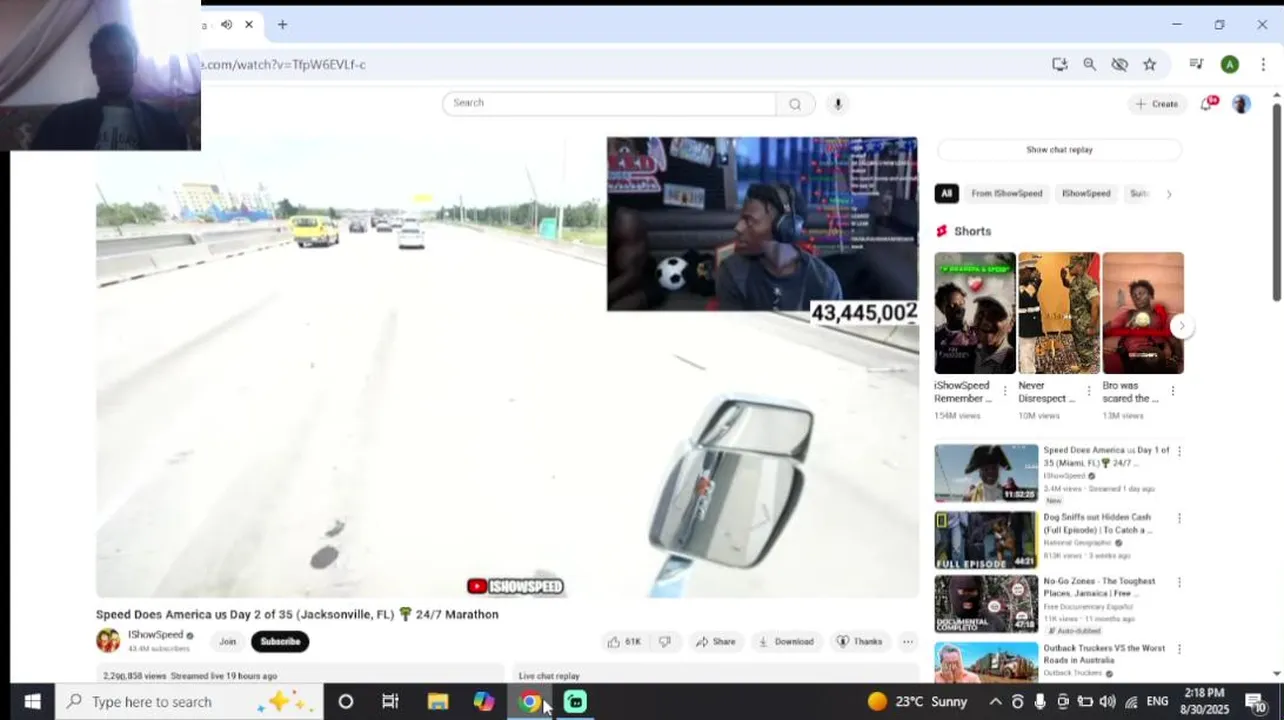Click the Share button
The image size is (1284, 720).
click(716, 642)
